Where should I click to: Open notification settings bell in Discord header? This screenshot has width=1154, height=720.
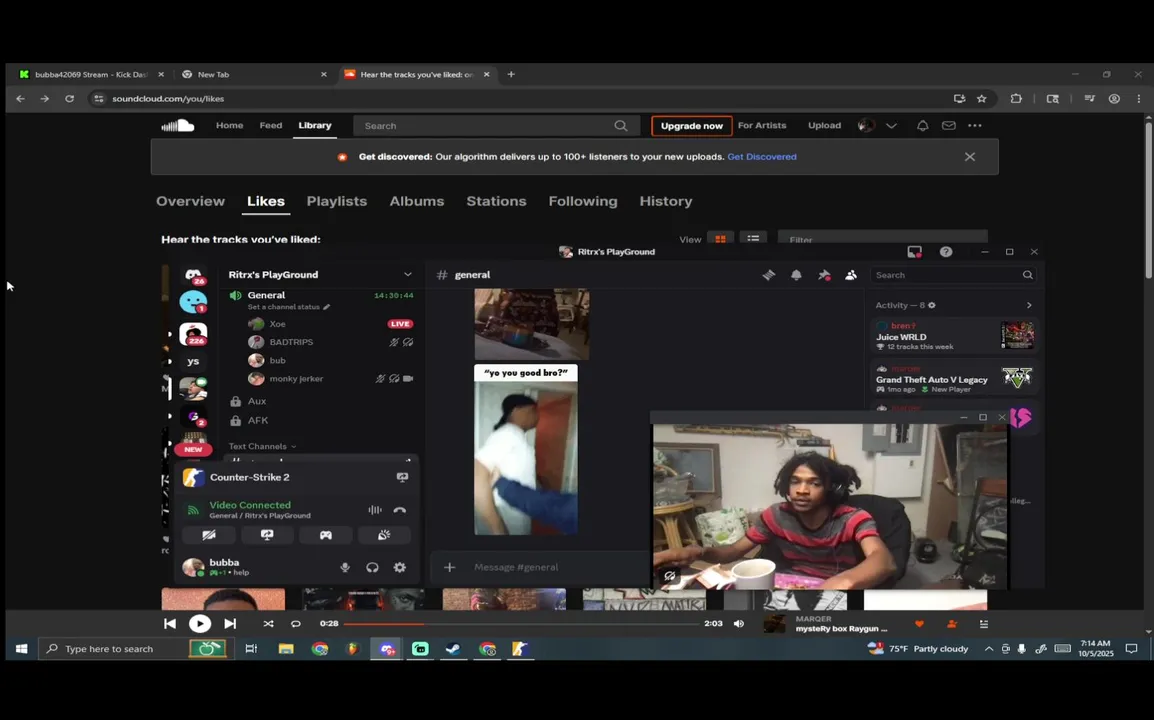pos(796,275)
